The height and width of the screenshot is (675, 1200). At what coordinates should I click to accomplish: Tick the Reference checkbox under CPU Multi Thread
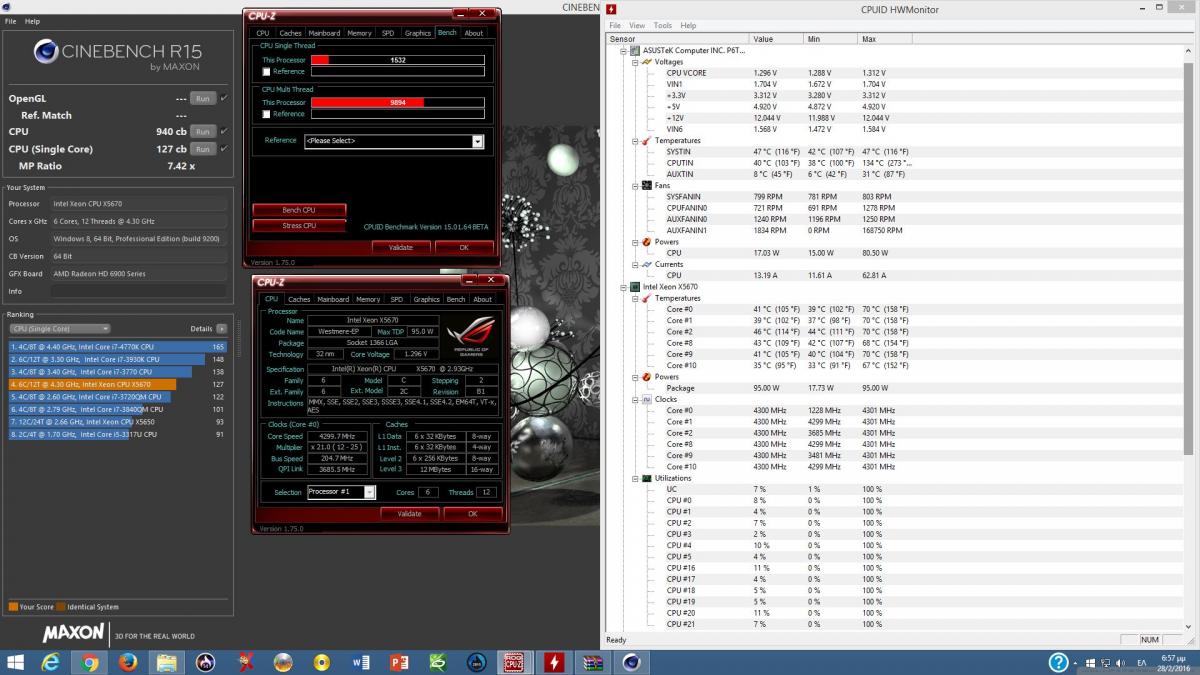tap(266, 114)
